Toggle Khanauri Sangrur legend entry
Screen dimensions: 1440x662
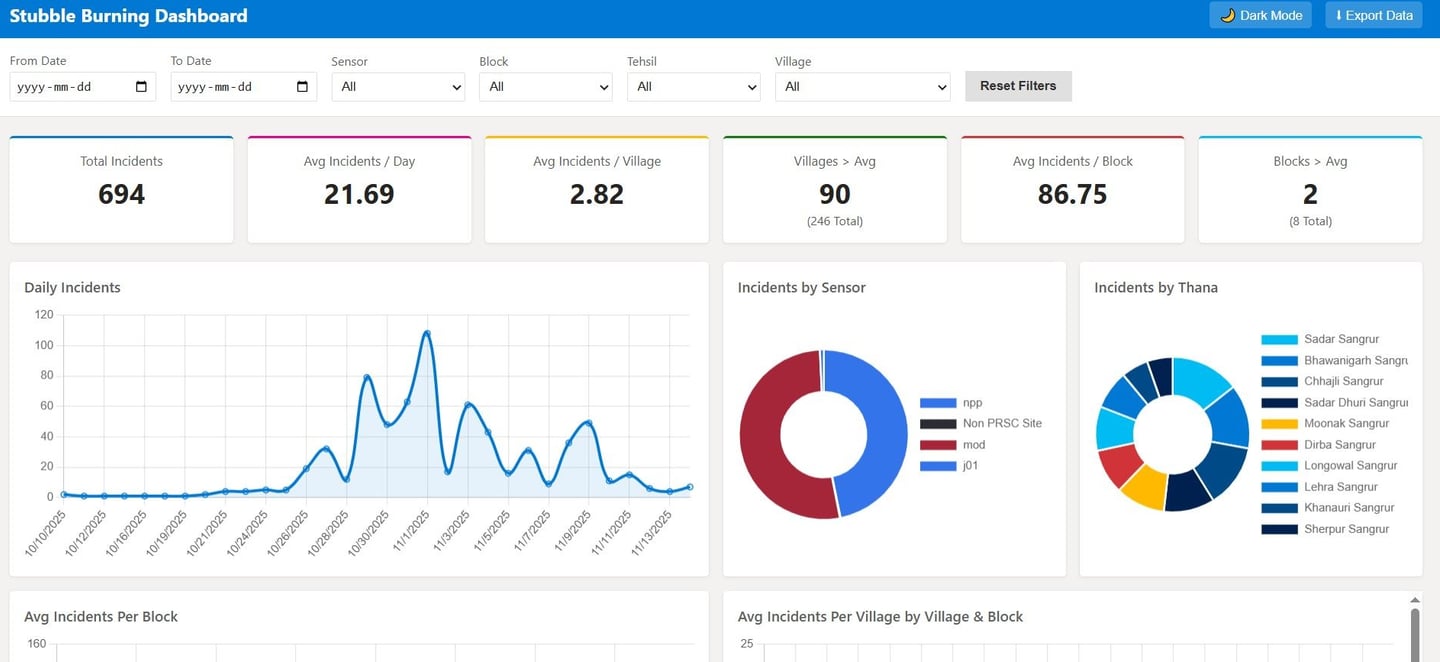1327,508
